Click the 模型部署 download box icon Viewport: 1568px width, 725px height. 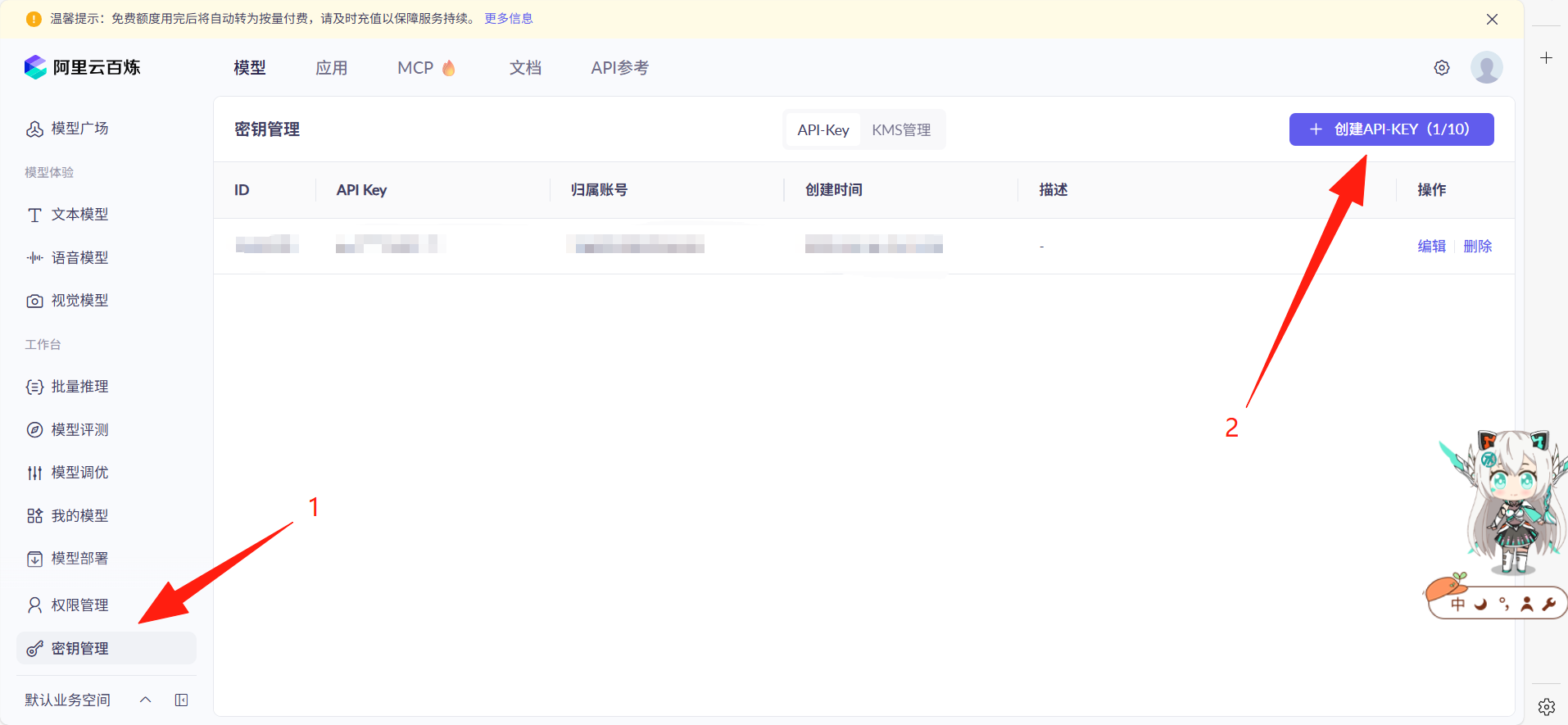point(34,559)
